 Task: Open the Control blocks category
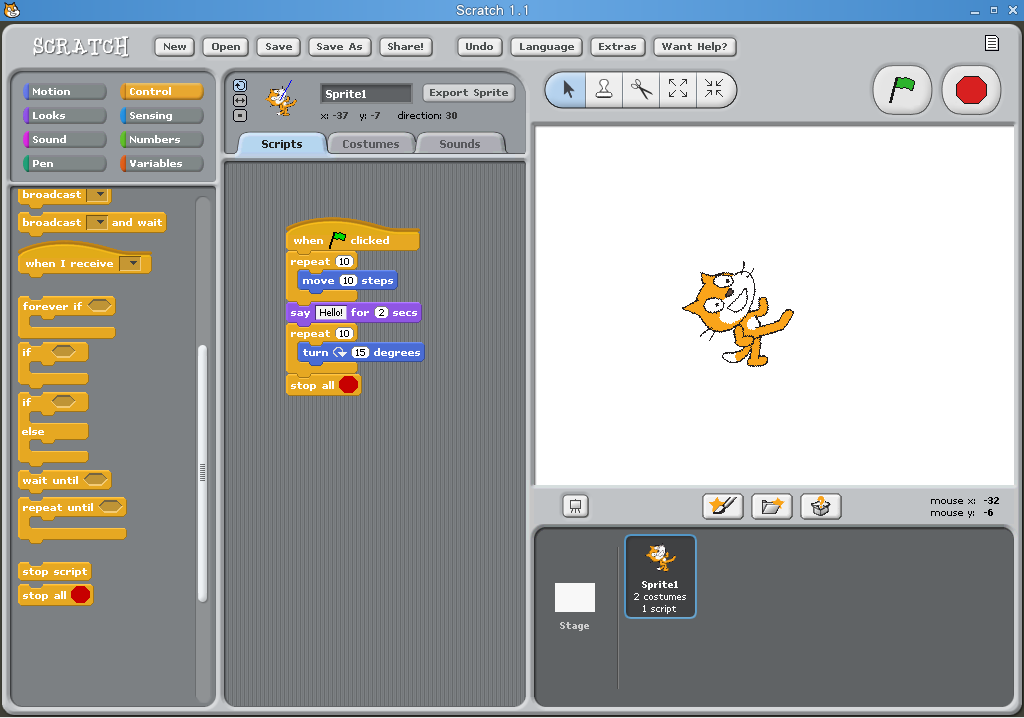point(161,91)
